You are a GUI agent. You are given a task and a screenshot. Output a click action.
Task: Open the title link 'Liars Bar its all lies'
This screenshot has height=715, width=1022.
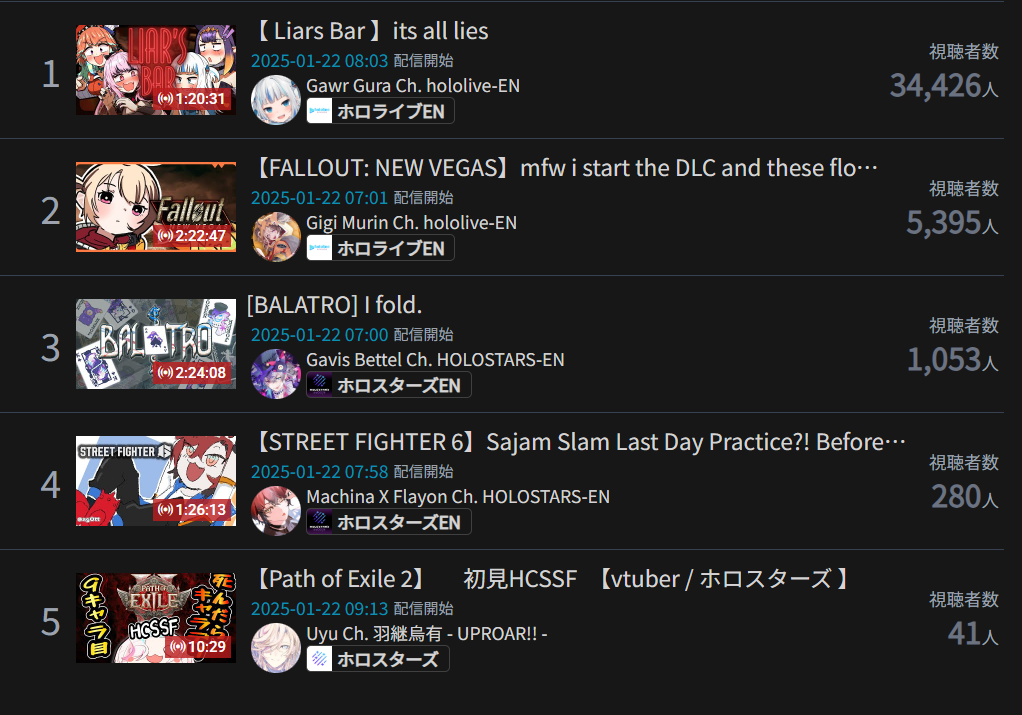(x=371, y=31)
